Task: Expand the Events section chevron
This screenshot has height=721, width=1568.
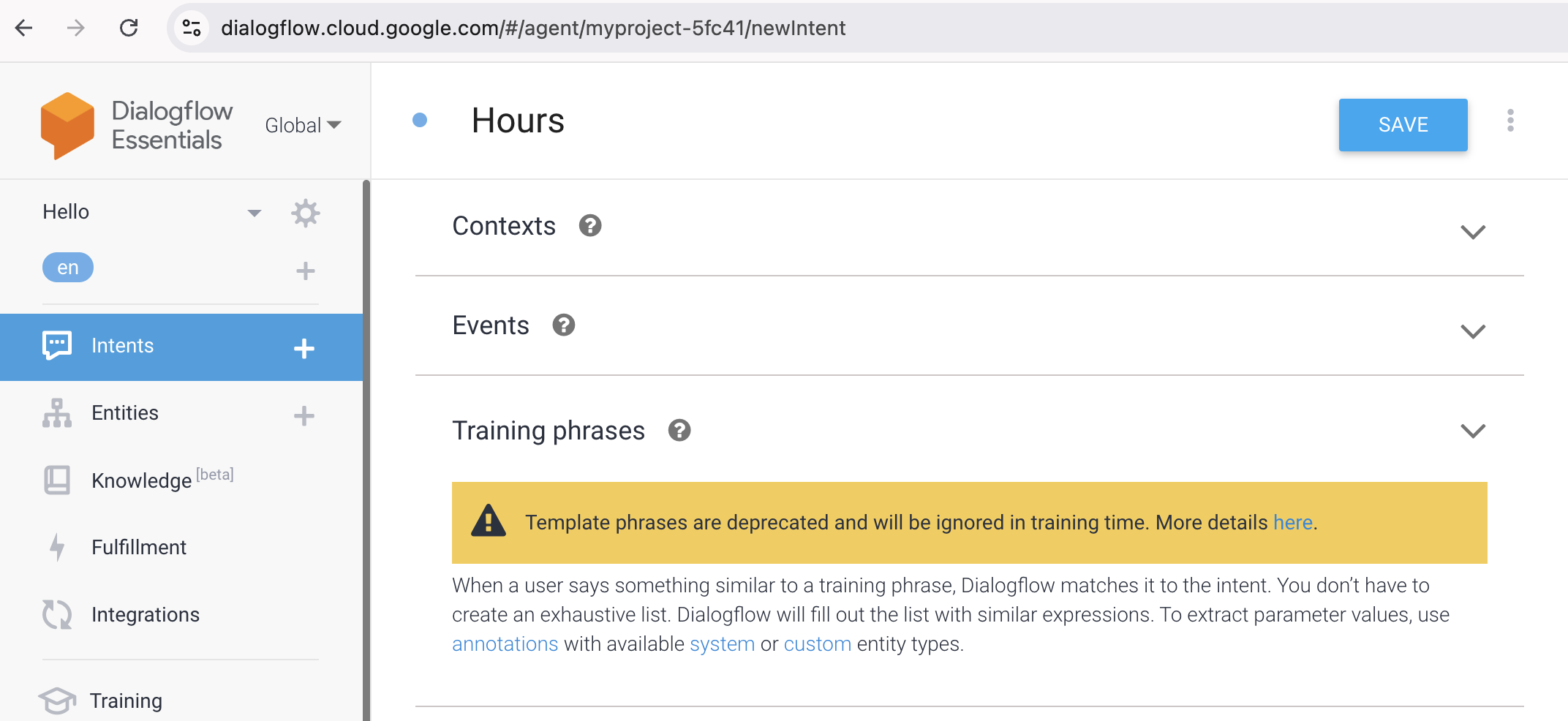Action: point(1474,331)
